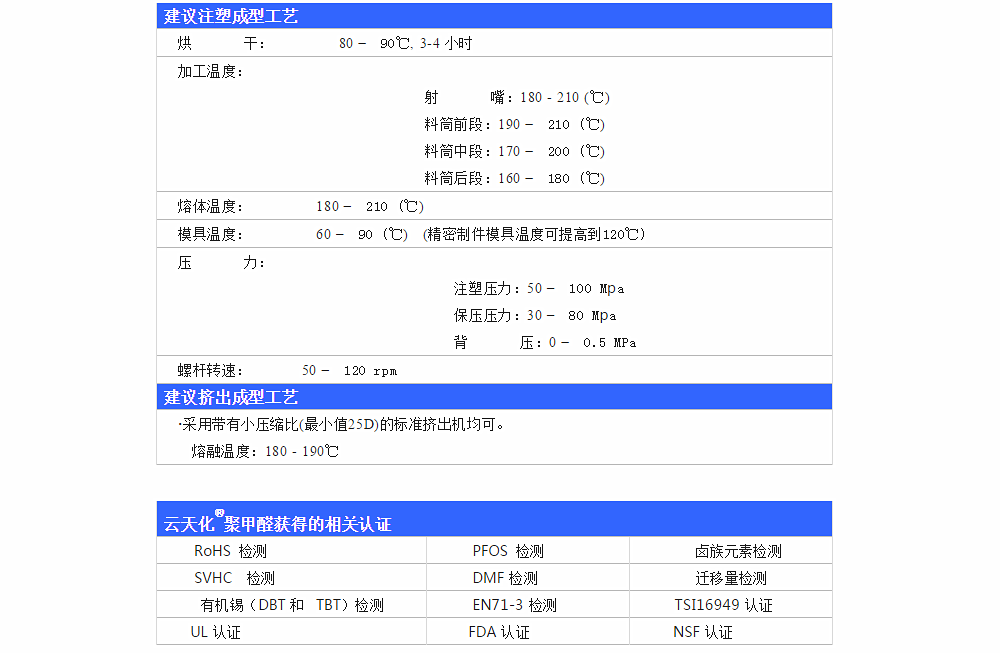Screen dimensions: 1000x653
Task: Click the 熔融温度 180 - 190℃ line
Action: coord(265,451)
